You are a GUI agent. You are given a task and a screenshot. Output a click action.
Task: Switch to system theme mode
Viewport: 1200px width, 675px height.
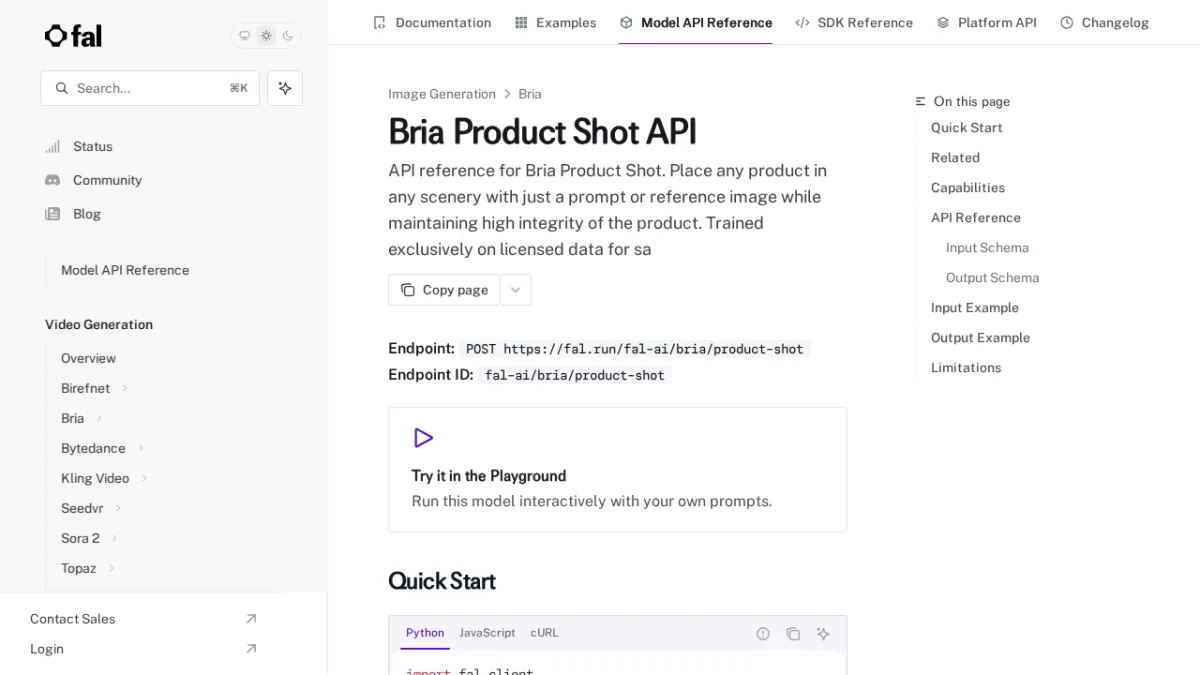click(244, 36)
